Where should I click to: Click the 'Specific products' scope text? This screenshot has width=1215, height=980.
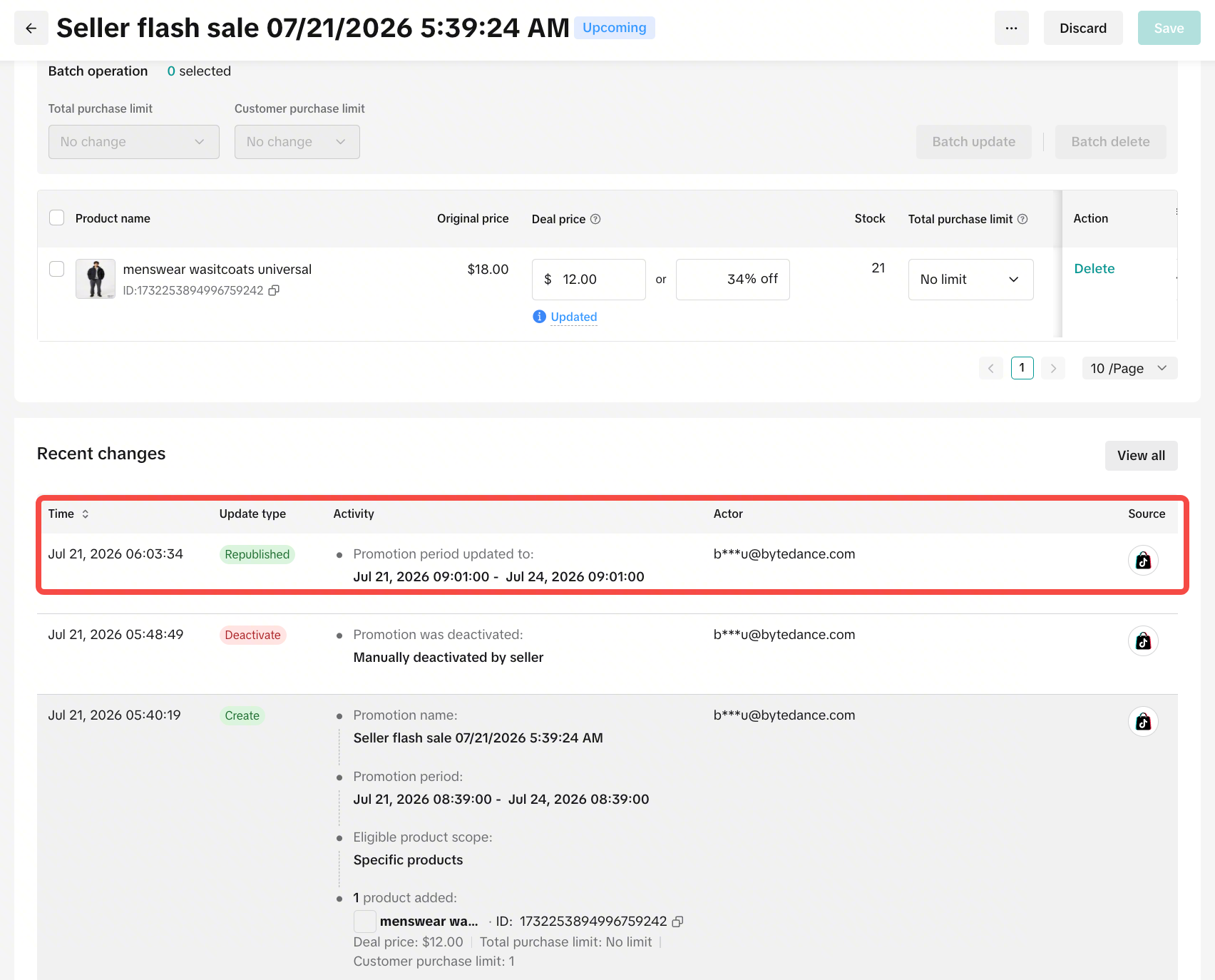click(408, 860)
